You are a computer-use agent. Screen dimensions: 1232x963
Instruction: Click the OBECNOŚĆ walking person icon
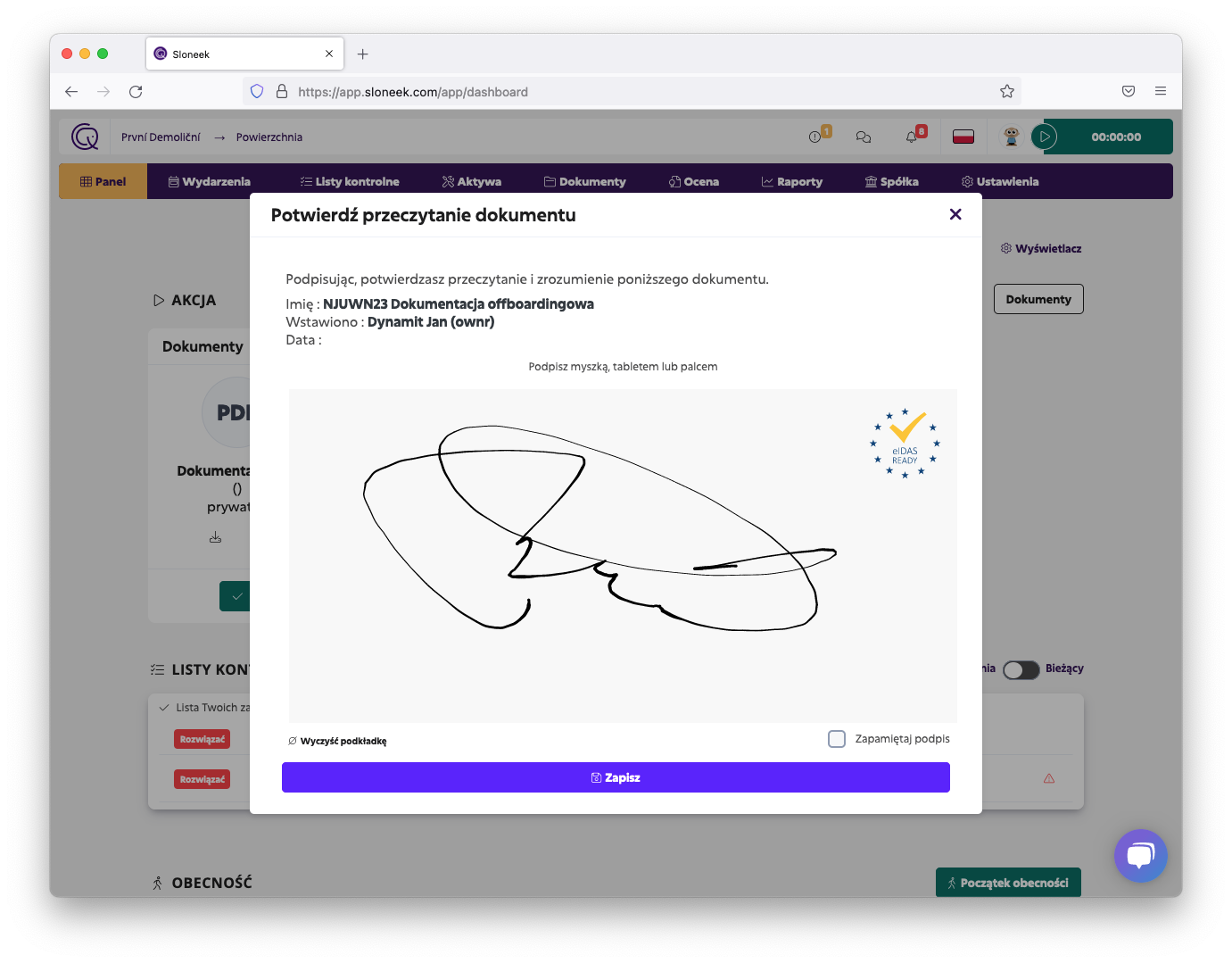tap(157, 883)
